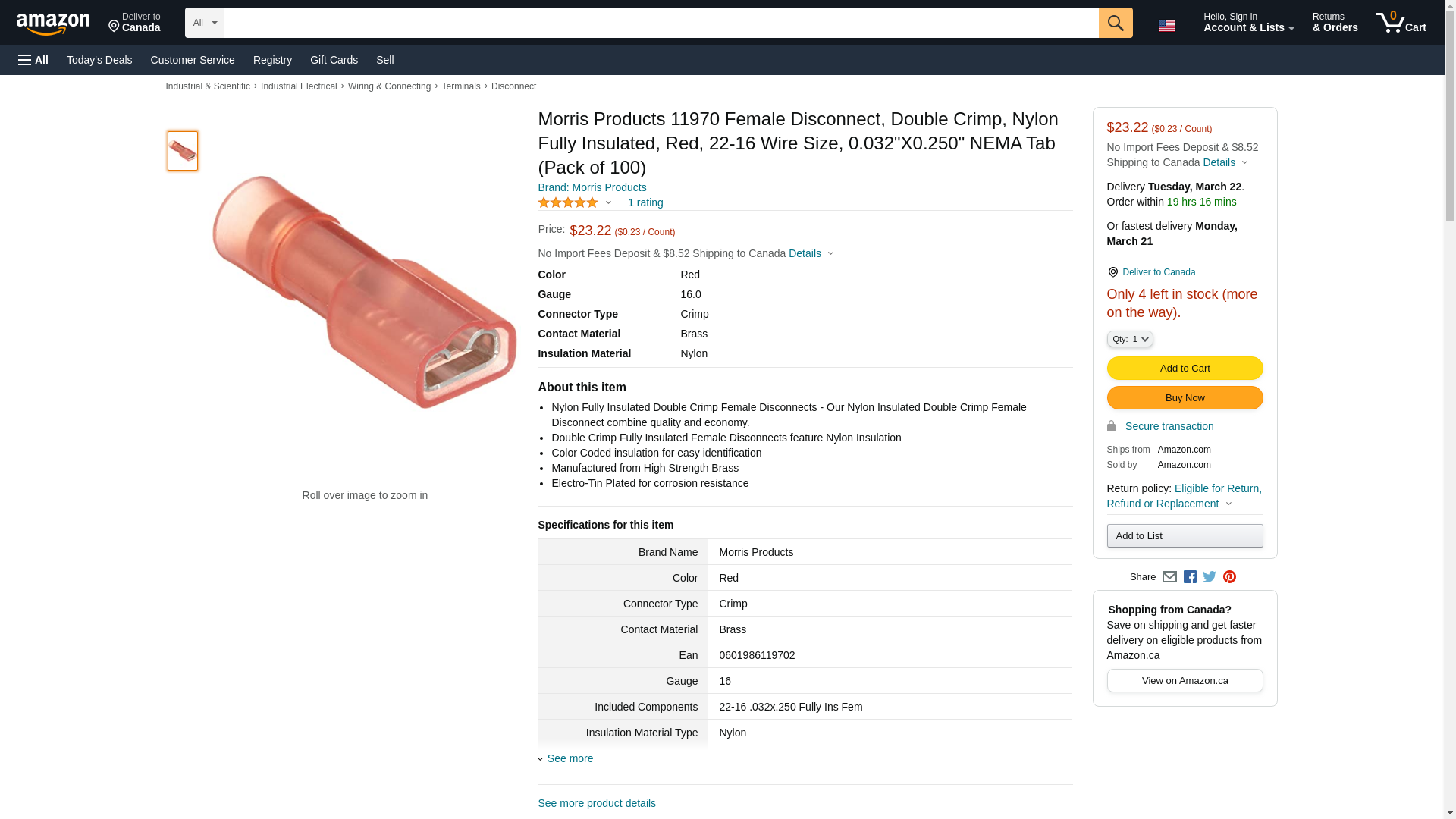Pin this product on Pinterest
Viewport: 1456px width, 819px height.
point(1229,577)
